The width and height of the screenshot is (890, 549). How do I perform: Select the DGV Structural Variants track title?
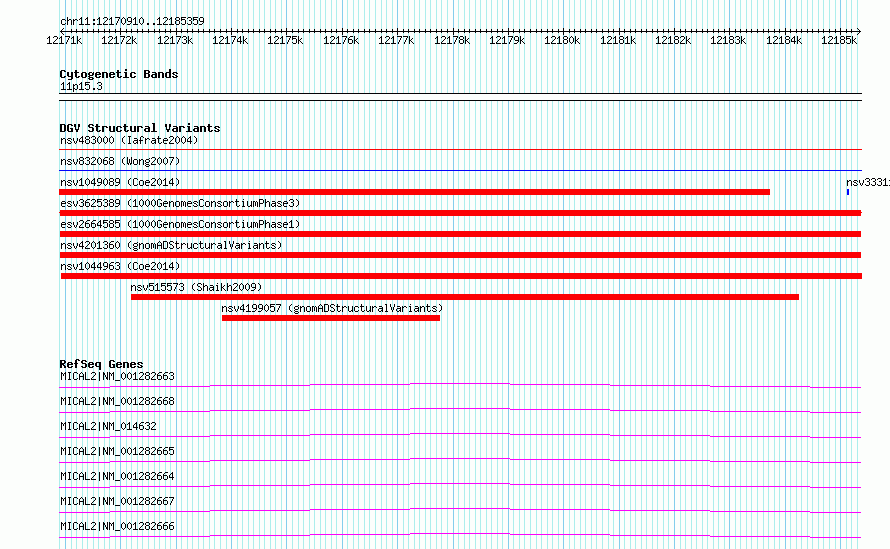tap(140, 128)
